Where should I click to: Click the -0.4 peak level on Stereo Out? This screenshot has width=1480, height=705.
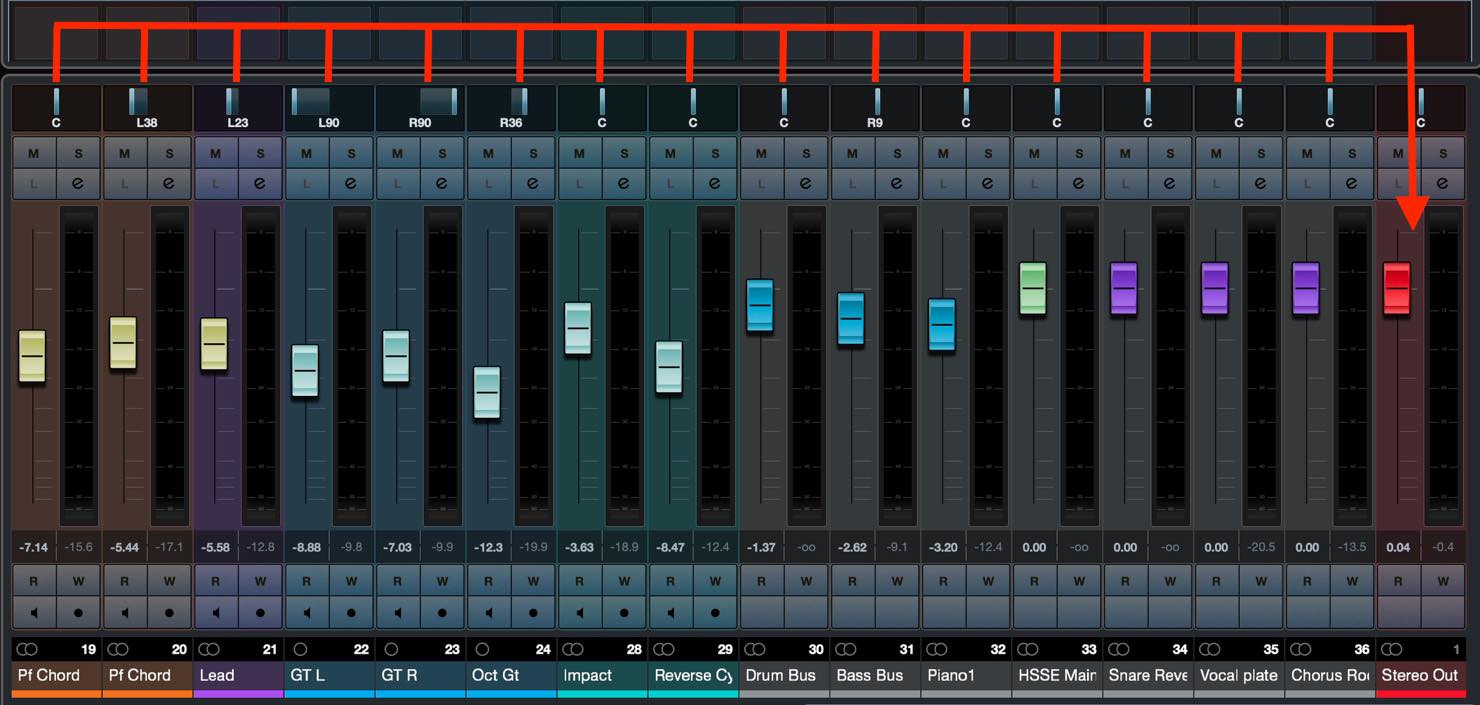(x=1443, y=548)
